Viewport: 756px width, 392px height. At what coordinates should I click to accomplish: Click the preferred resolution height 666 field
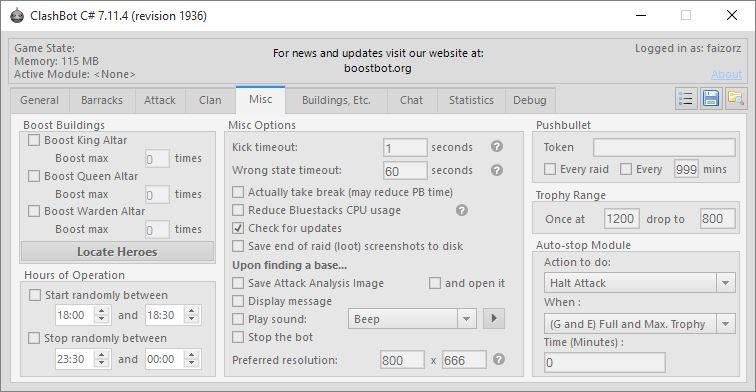pyautogui.click(x=464, y=360)
